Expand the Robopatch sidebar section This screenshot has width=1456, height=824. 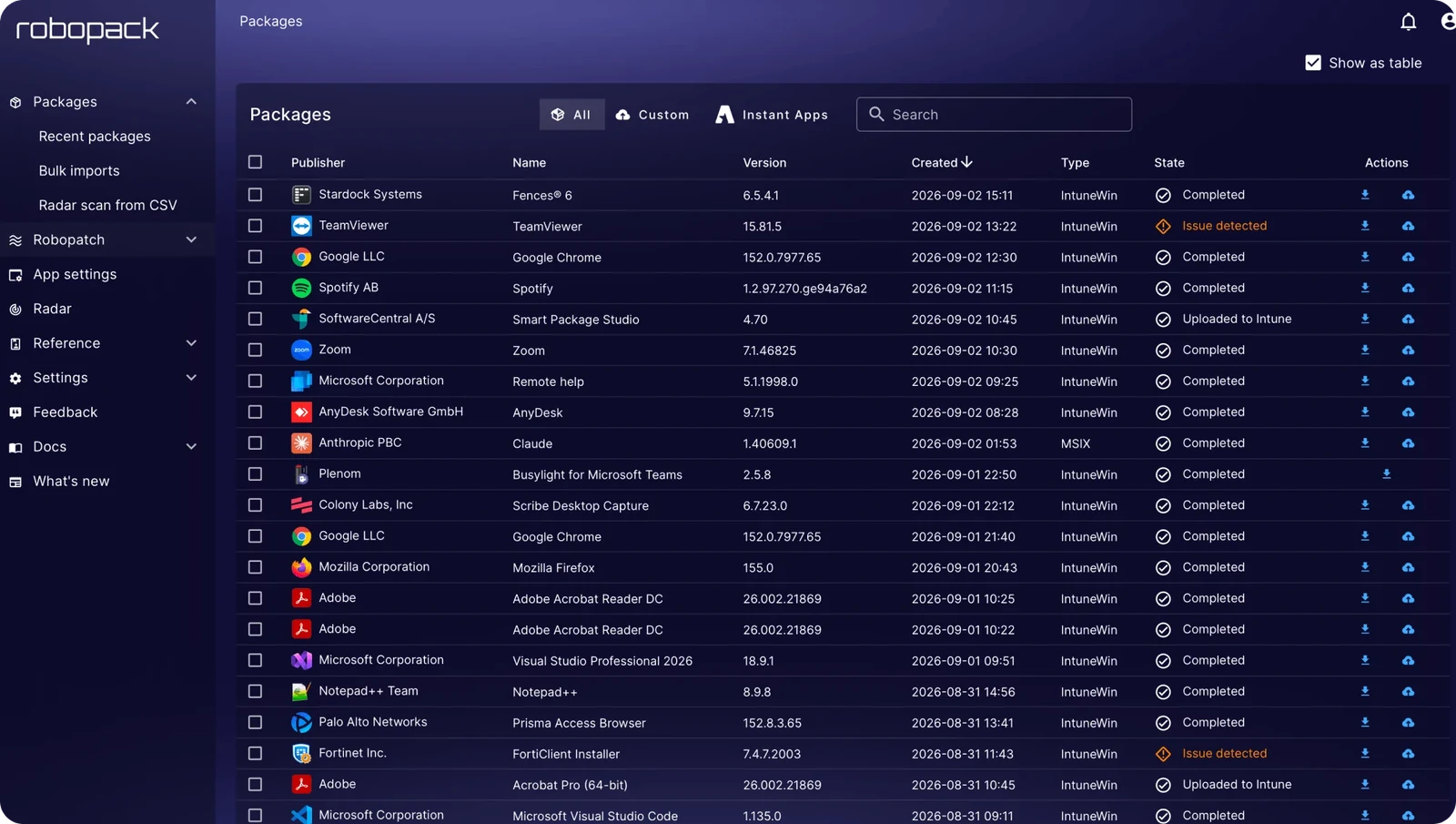coord(191,239)
